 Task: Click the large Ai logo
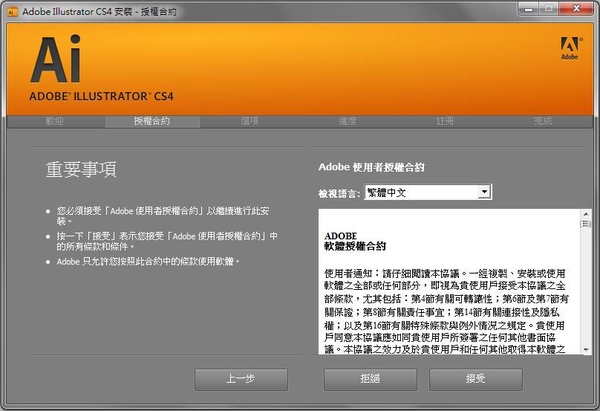click(x=56, y=59)
